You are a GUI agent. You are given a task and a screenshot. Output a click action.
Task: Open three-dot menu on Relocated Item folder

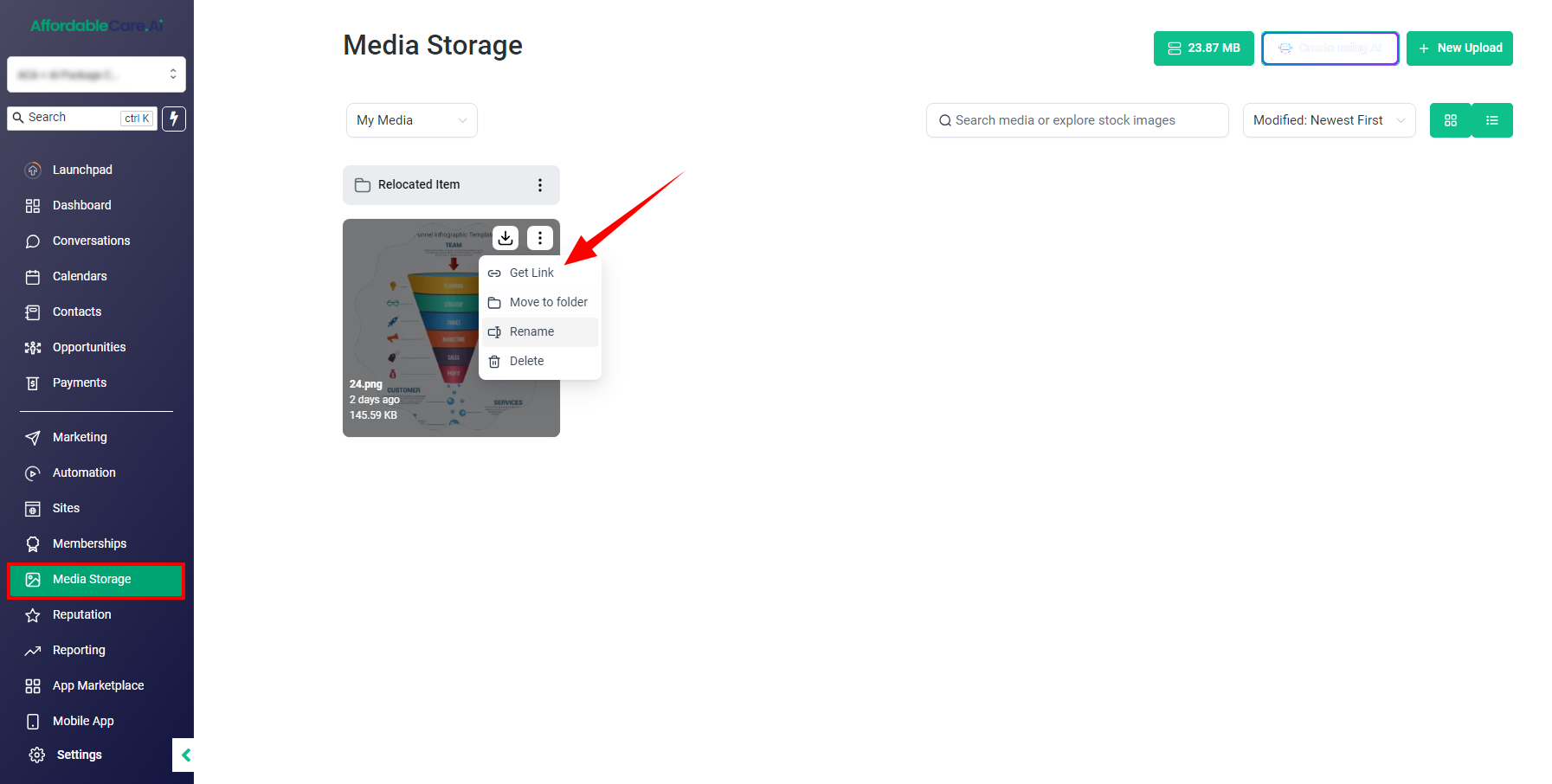point(540,185)
